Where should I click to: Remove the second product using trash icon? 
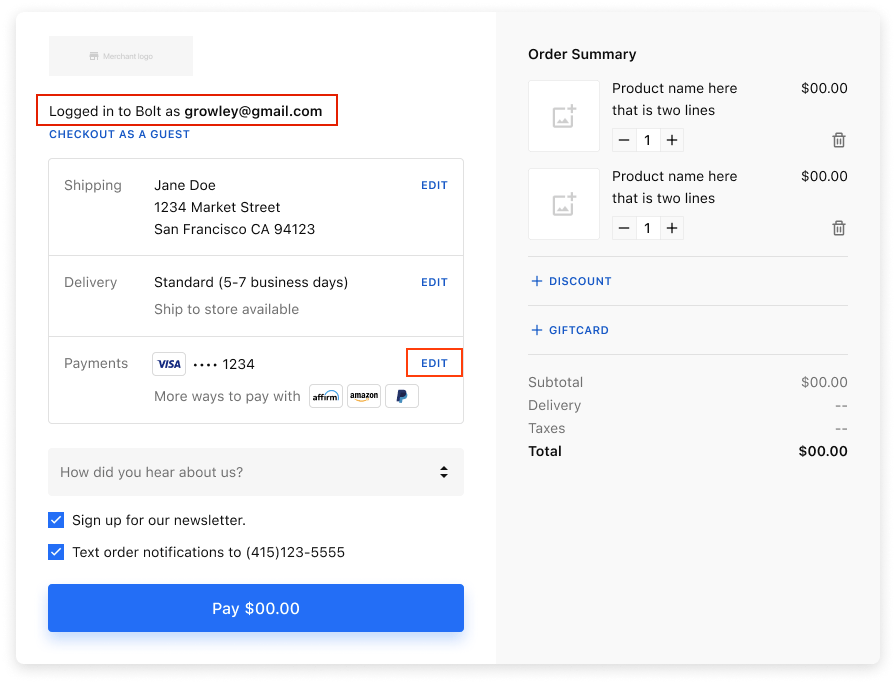(838, 228)
